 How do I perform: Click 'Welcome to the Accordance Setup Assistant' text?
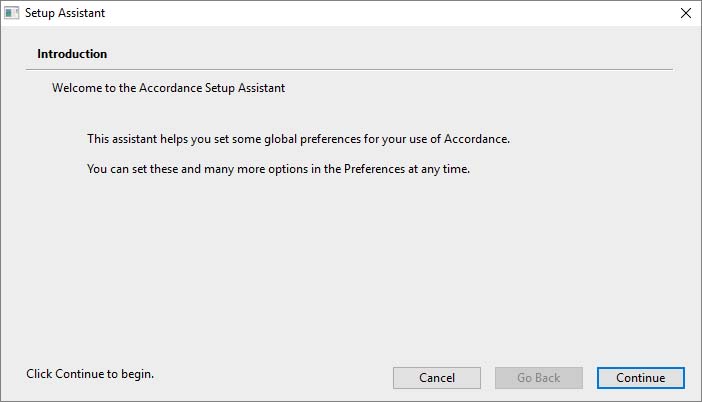pyautogui.click(x=168, y=88)
